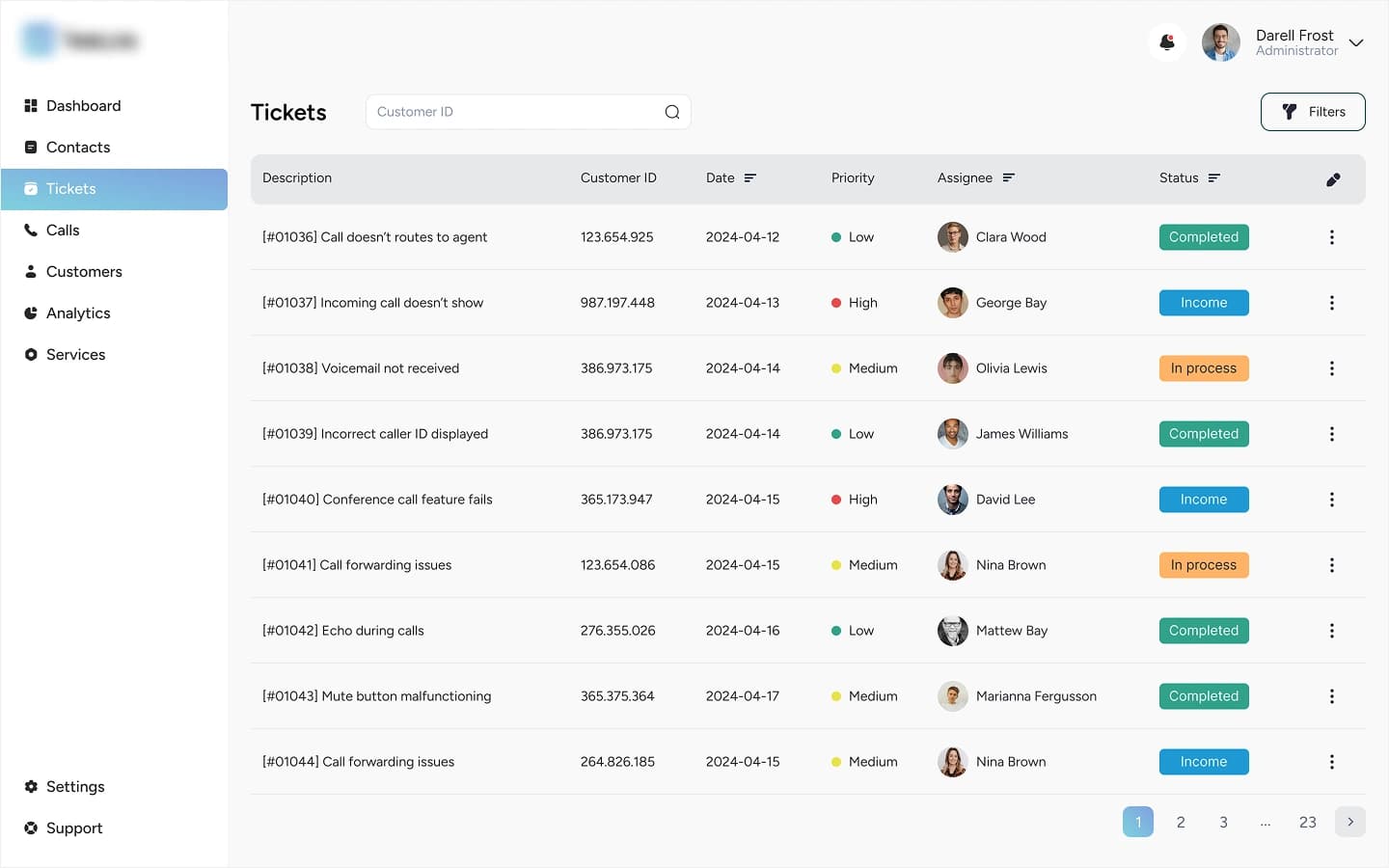Open Dashboard in the sidebar
This screenshot has width=1389, height=868.
pyautogui.click(x=83, y=106)
